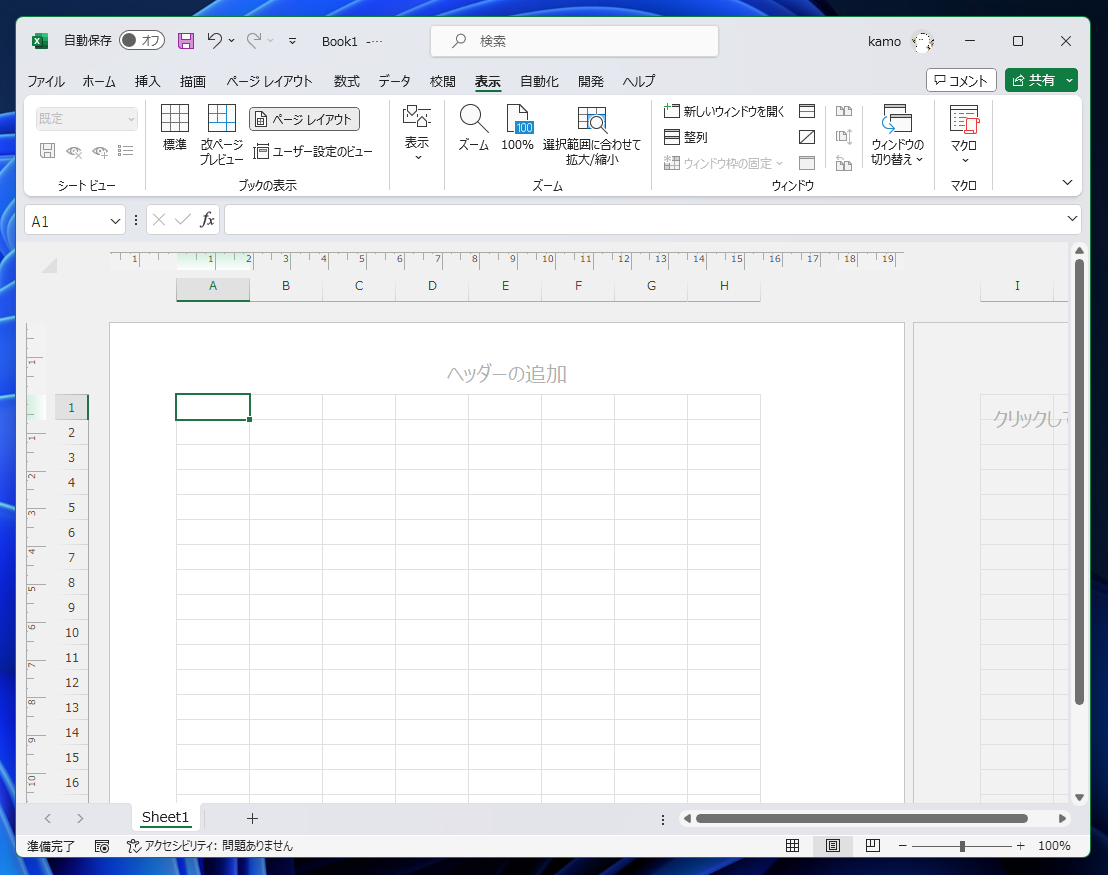This screenshot has width=1108, height=875.
Task: Set zoom to 100% in ribbon
Action: [517, 119]
